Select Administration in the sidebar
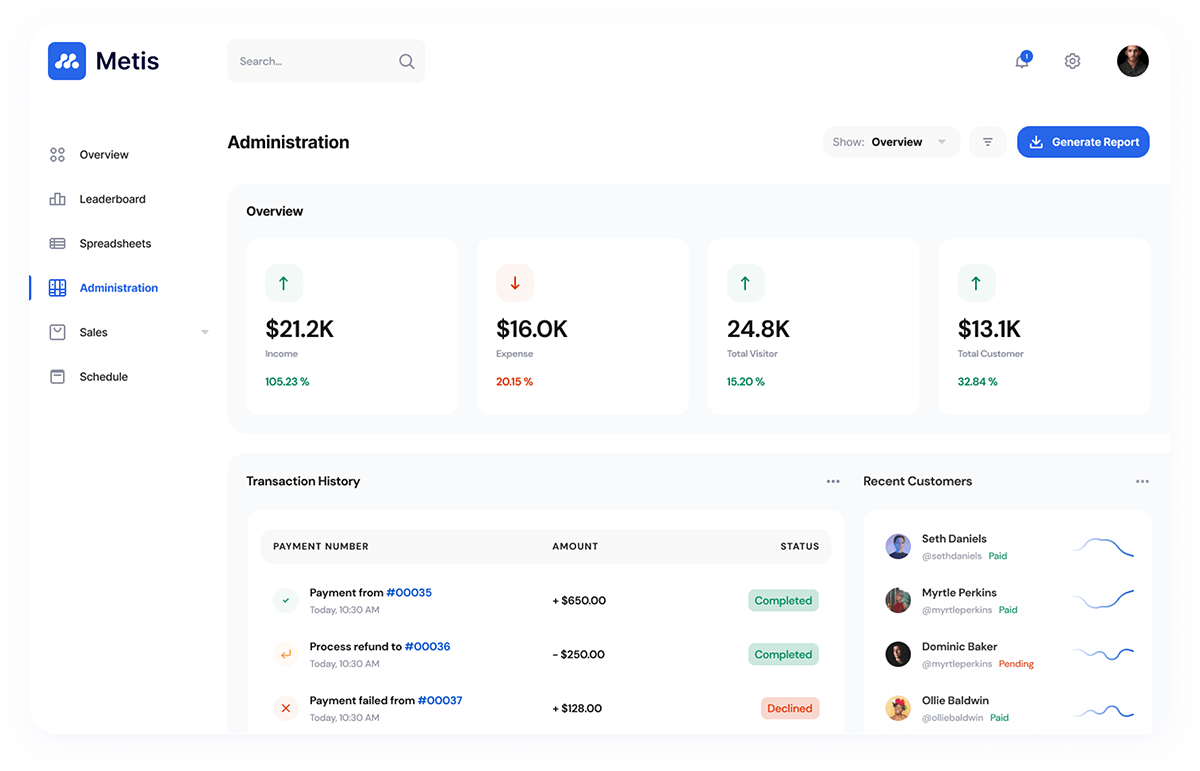This screenshot has height=771, width=1200. [x=118, y=288]
